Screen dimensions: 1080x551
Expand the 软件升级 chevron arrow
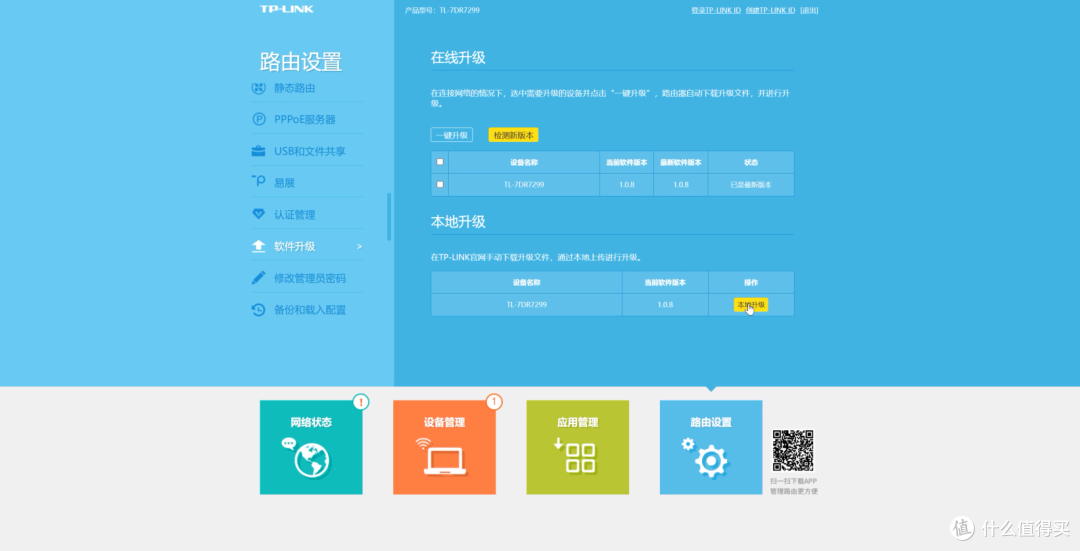(359, 247)
